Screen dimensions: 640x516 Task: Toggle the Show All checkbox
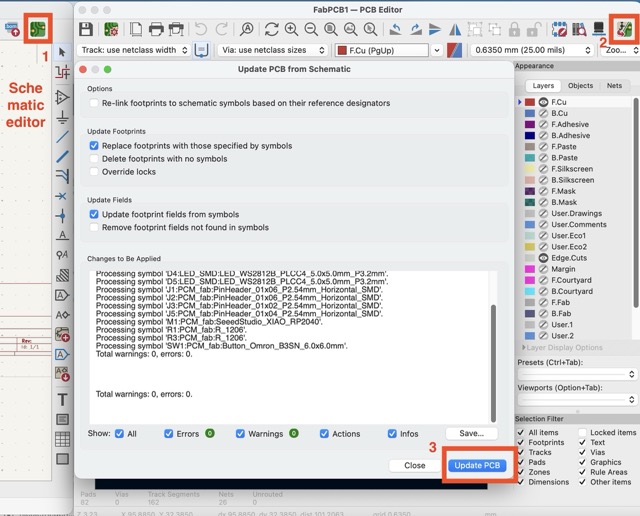tap(119, 434)
